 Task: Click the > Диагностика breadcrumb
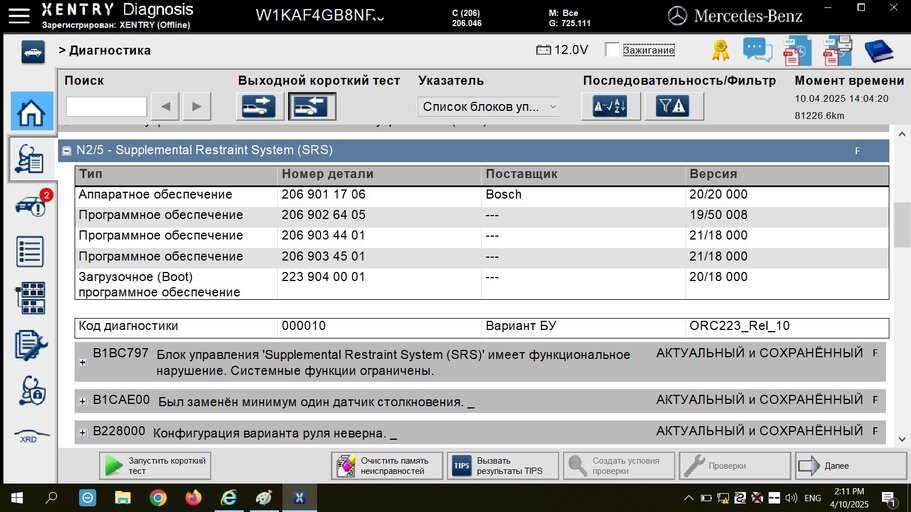click(x=105, y=51)
